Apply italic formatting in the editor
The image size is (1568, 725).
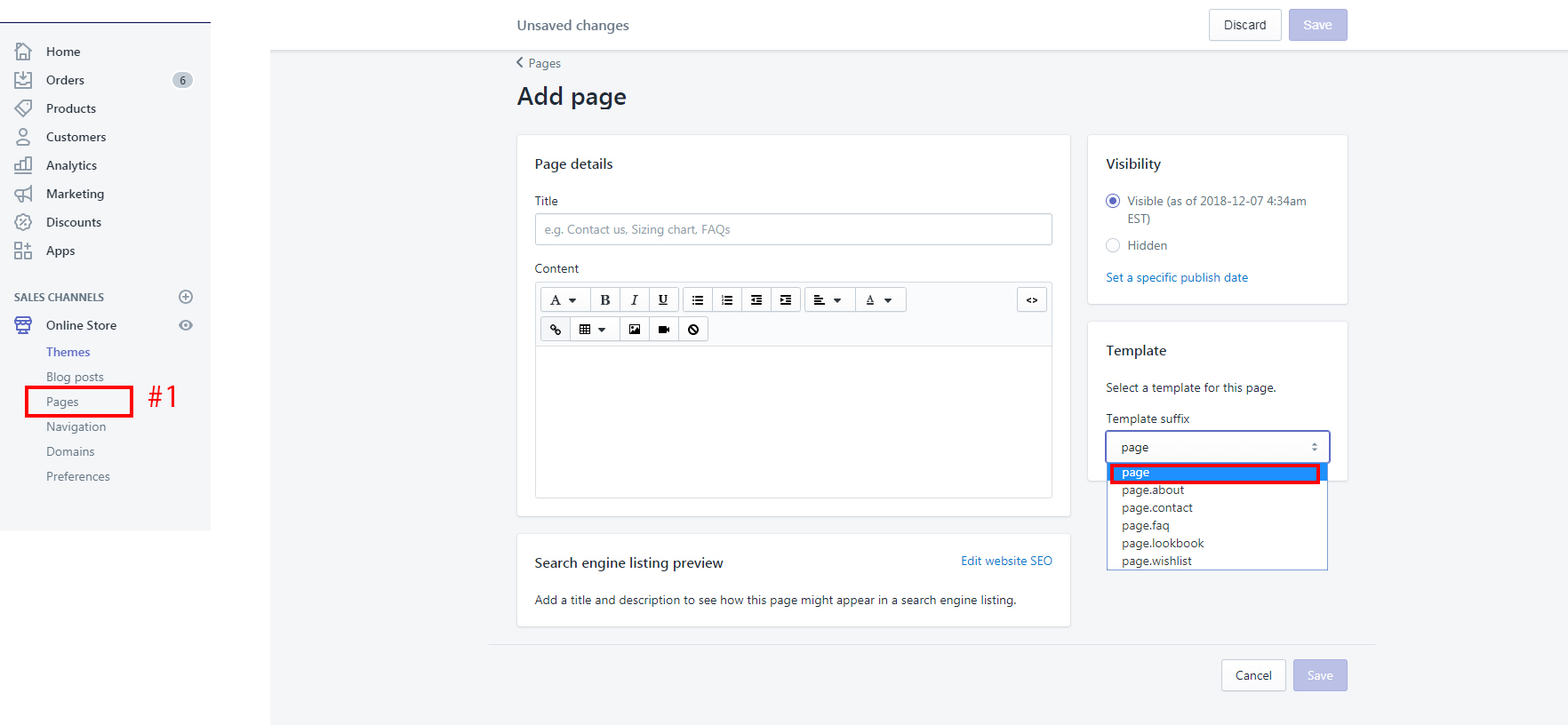(x=634, y=300)
